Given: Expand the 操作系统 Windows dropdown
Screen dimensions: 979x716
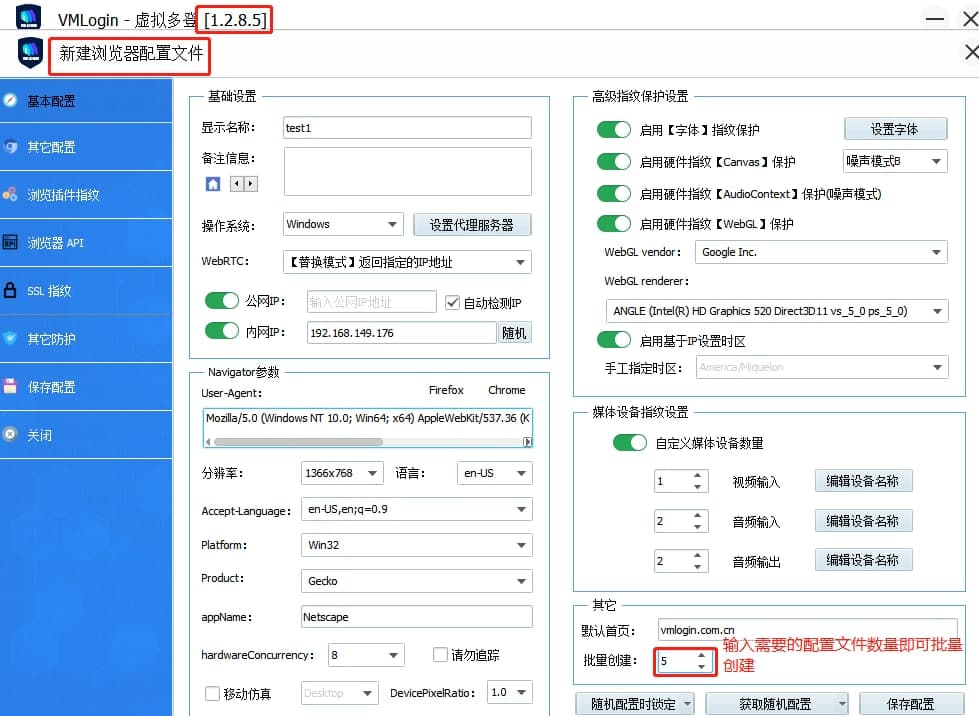Looking at the screenshot, I should pyautogui.click(x=342, y=225).
